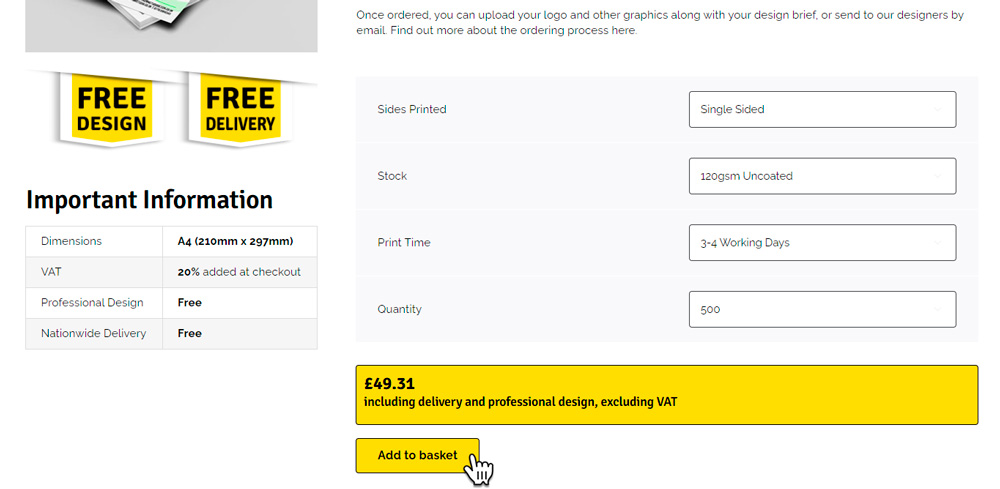The height and width of the screenshot is (489, 1000).
Task: Click the Stock field label
Action: tap(392, 176)
